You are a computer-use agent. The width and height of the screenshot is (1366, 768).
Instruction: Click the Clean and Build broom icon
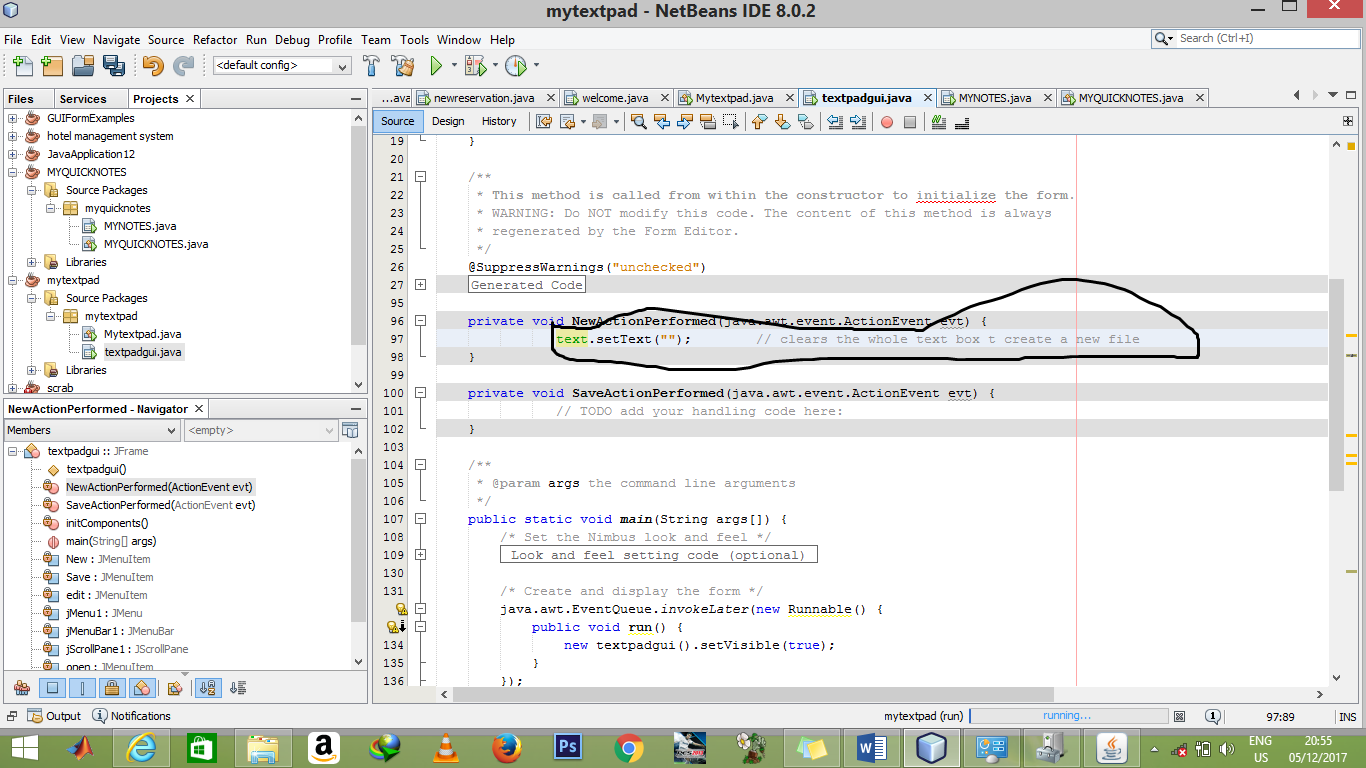click(x=403, y=66)
